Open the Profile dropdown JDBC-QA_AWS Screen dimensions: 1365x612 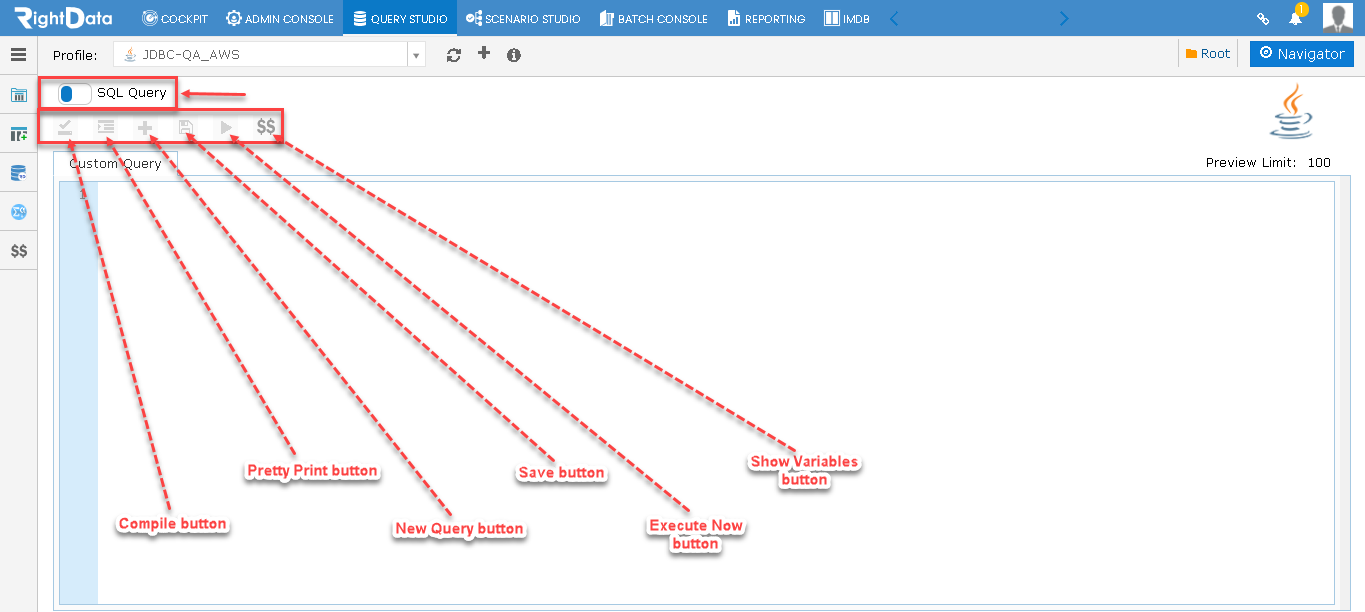(269, 55)
